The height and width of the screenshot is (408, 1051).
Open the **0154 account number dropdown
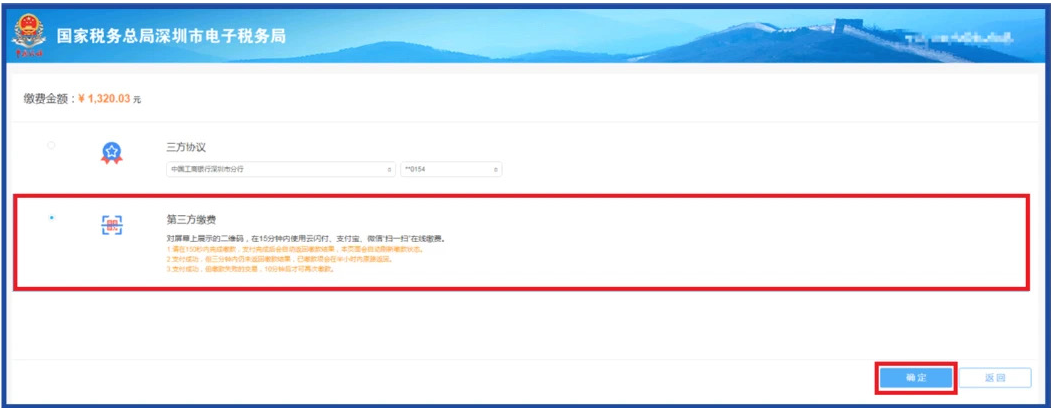tap(450, 169)
